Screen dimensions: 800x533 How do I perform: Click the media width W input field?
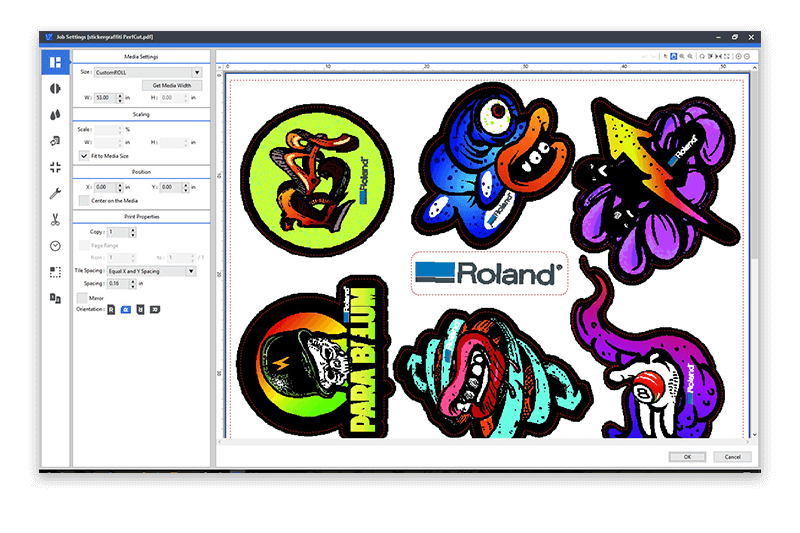coord(105,98)
